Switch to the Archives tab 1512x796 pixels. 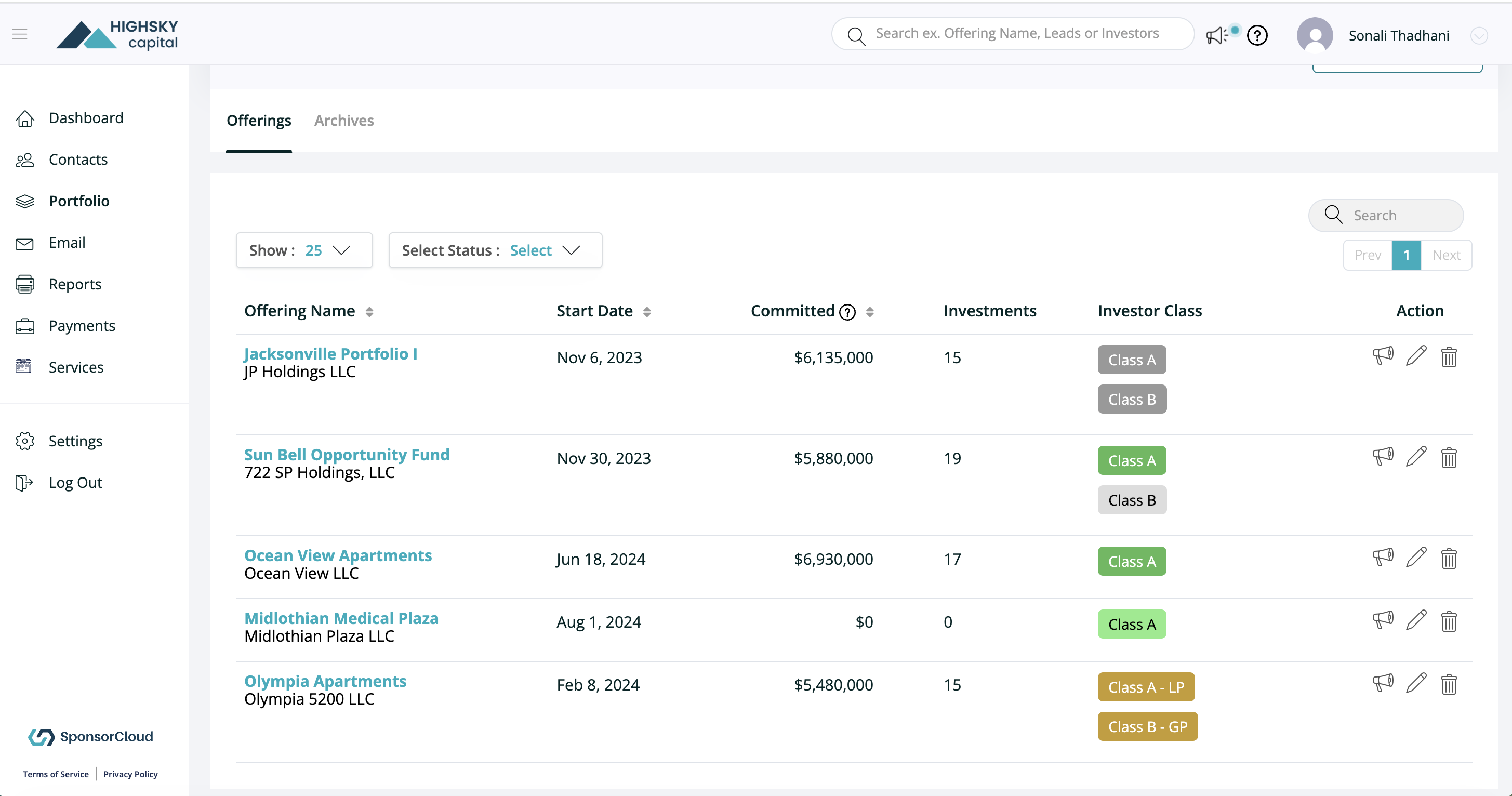tap(344, 121)
